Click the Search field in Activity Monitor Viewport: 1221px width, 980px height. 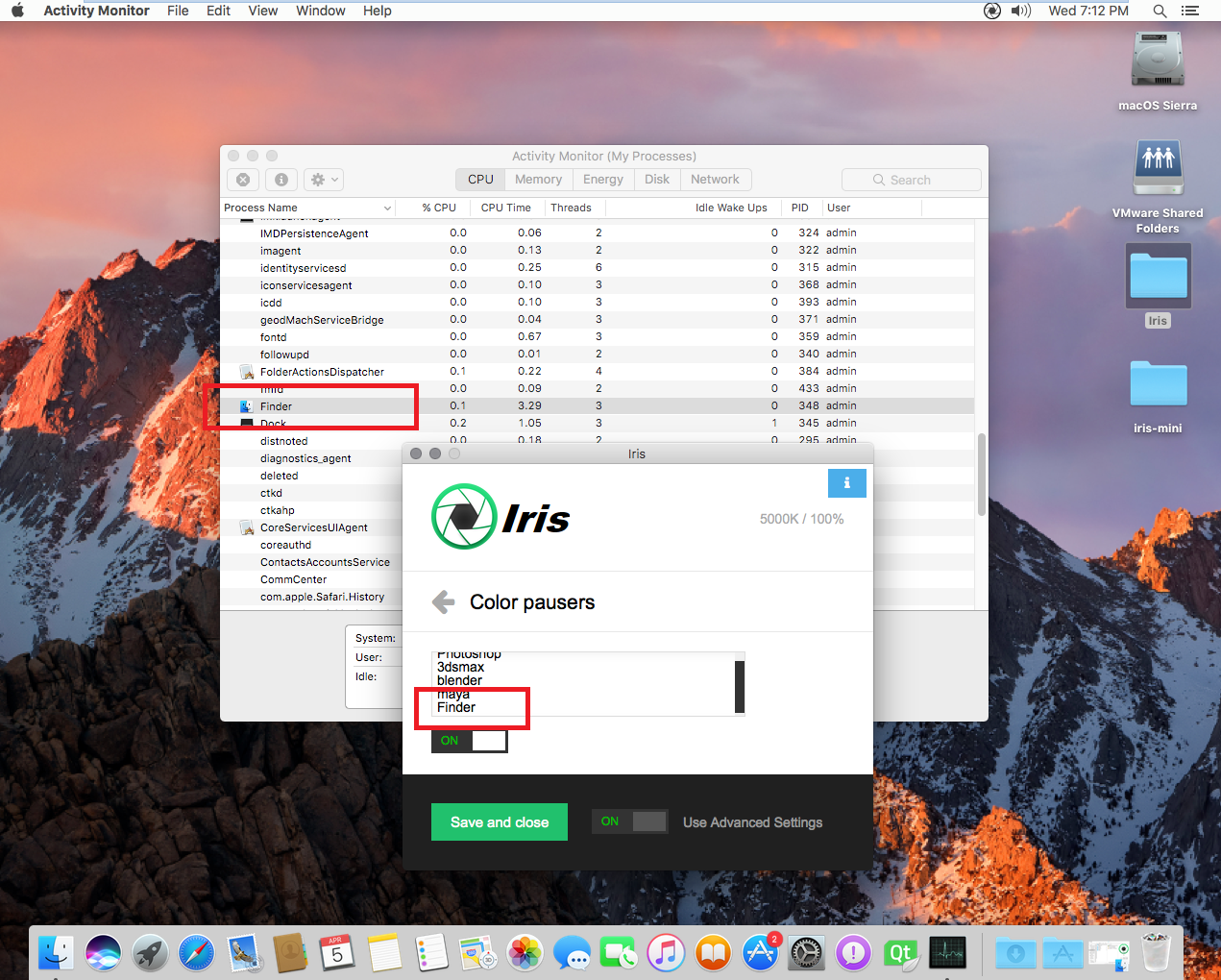(x=911, y=180)
